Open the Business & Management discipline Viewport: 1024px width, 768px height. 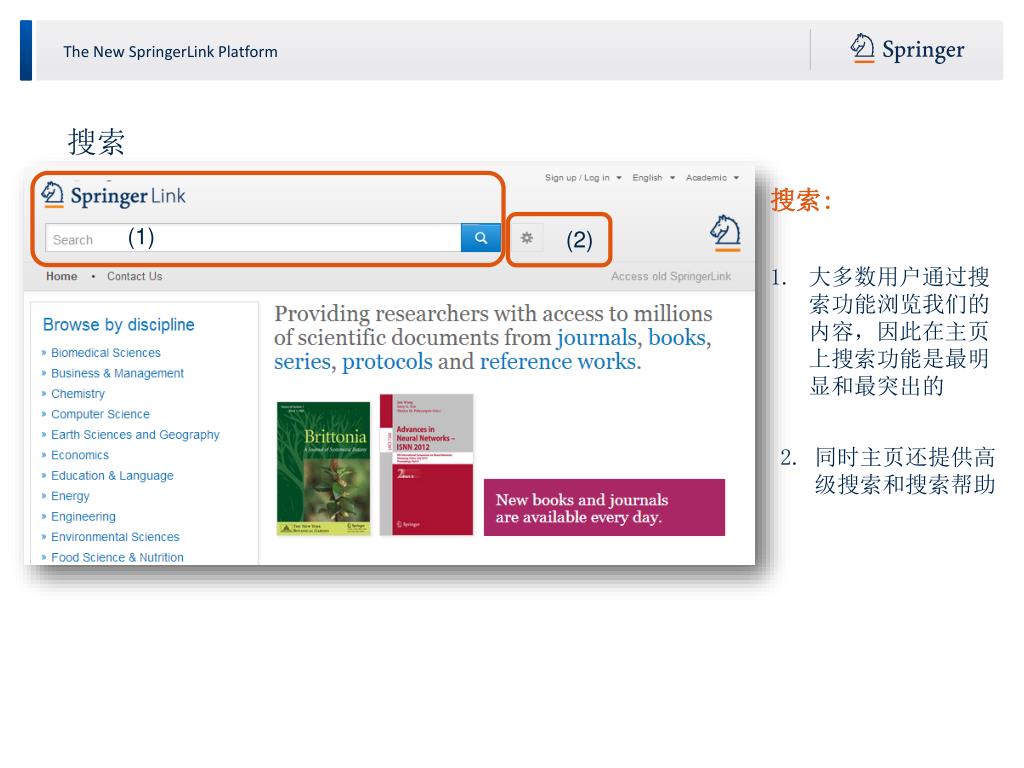[118, 373]
